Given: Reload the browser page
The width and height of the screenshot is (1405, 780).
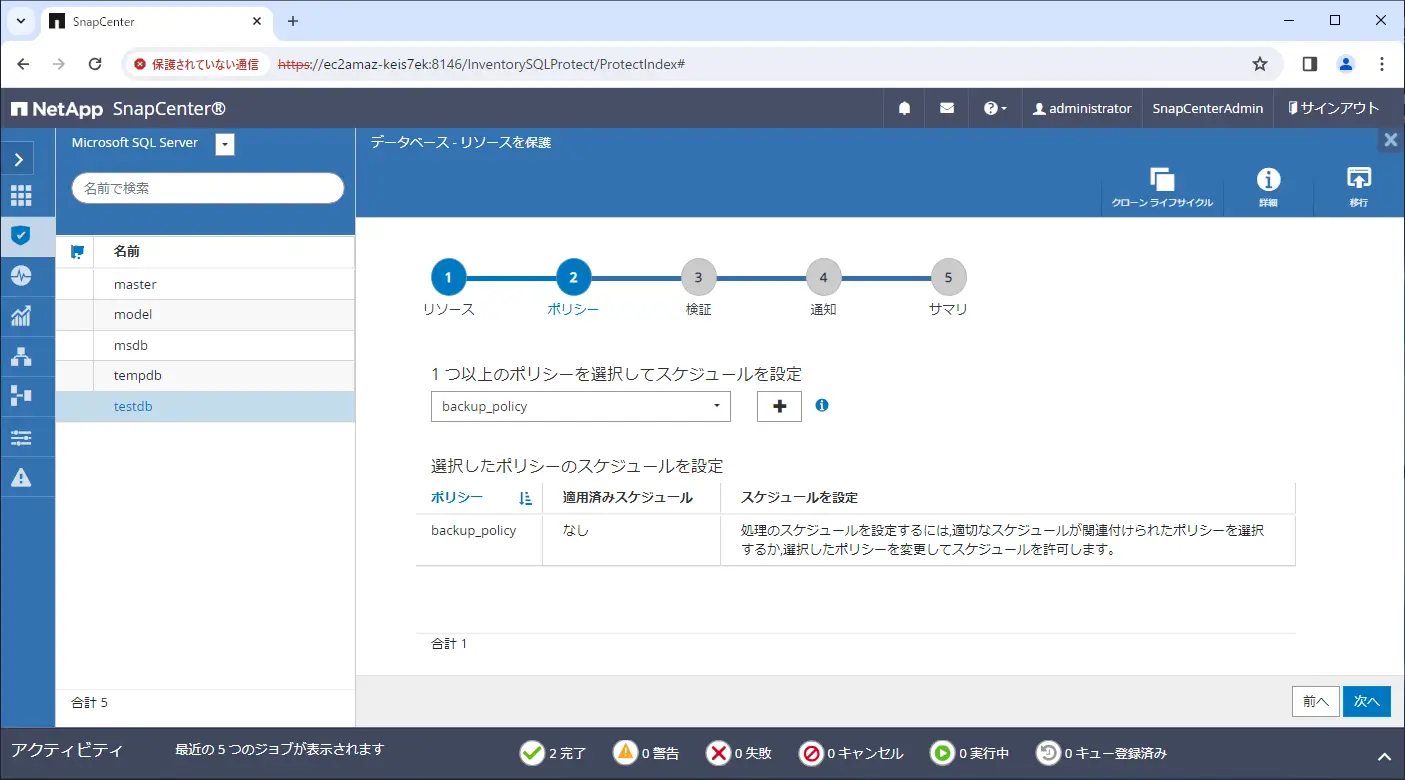Looking at the screenshot, I should 95,64.
